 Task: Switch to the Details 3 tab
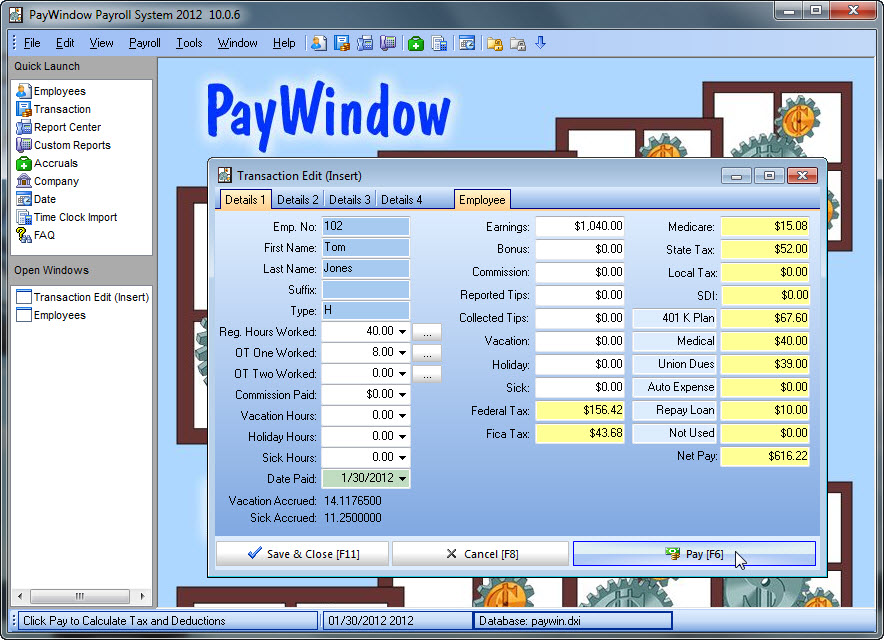coord(350,200)
